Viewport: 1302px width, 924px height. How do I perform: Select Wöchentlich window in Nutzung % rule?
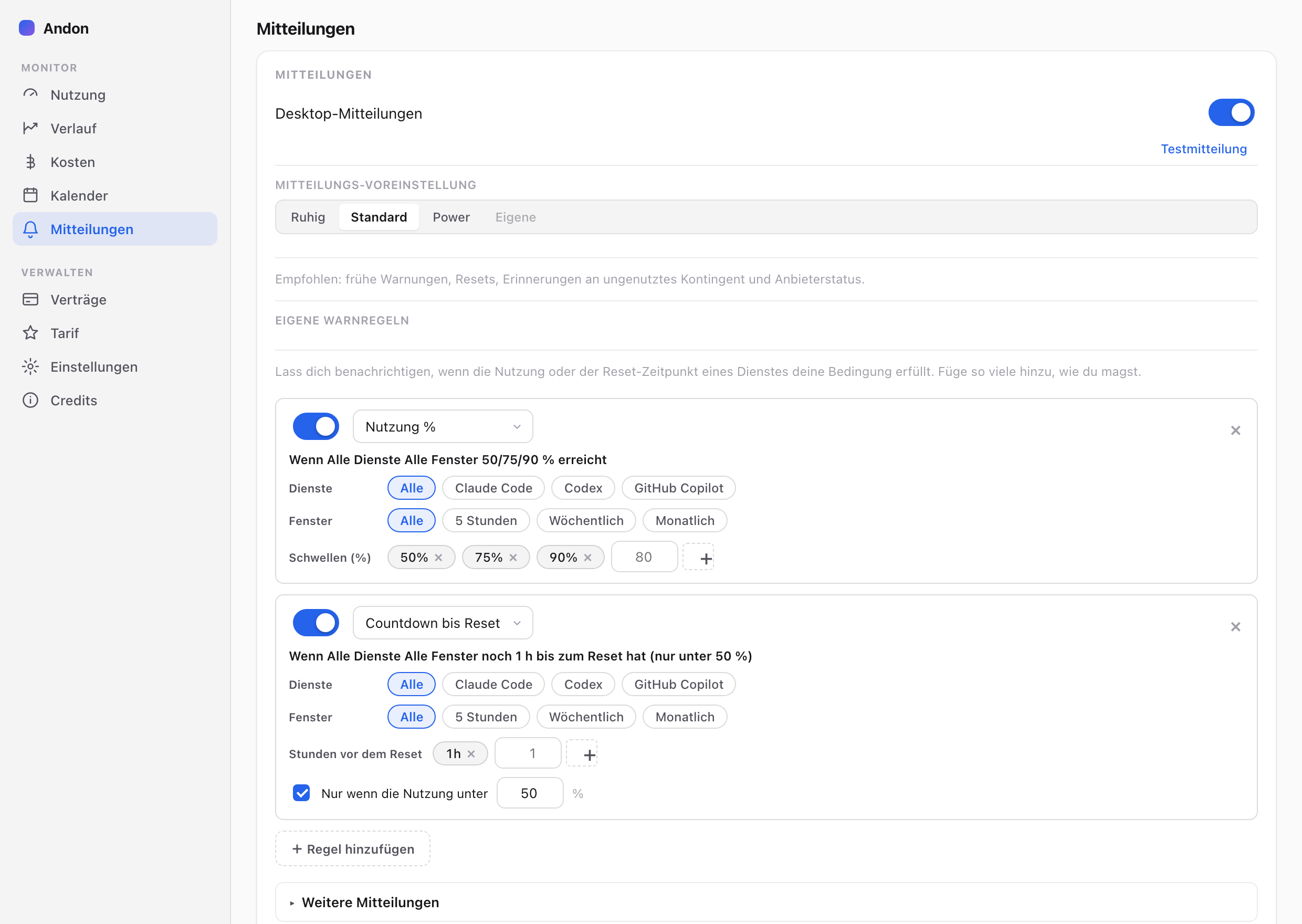click(x=586, y=520)
